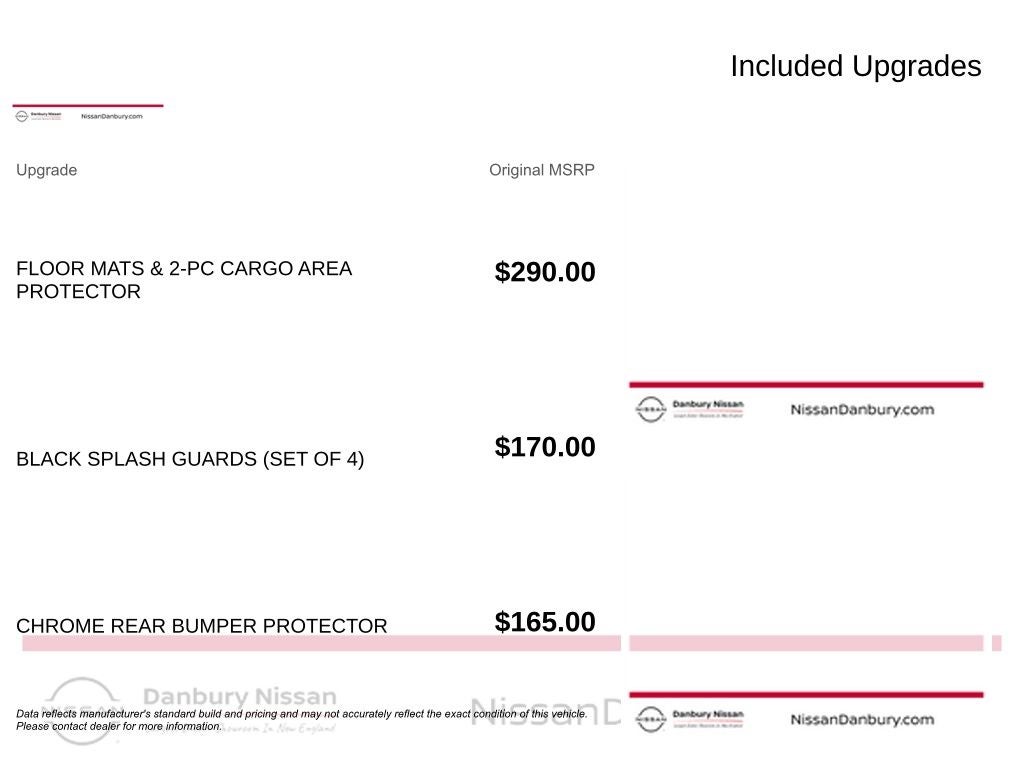
Task: Open the NissanDanbury.com link in the top-left header
Action: click(x=111, y=116)
